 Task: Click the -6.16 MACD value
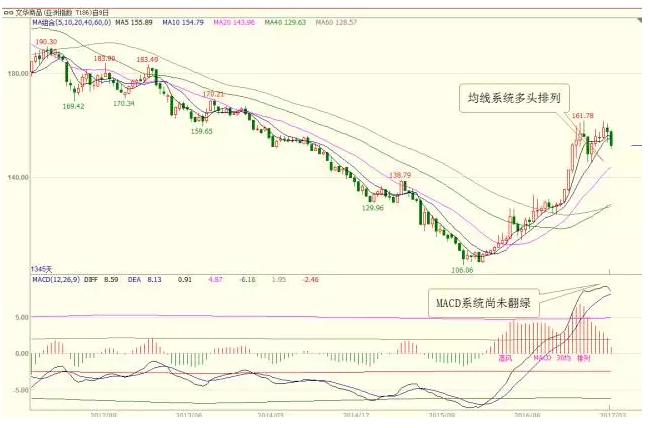pos(247,280)
